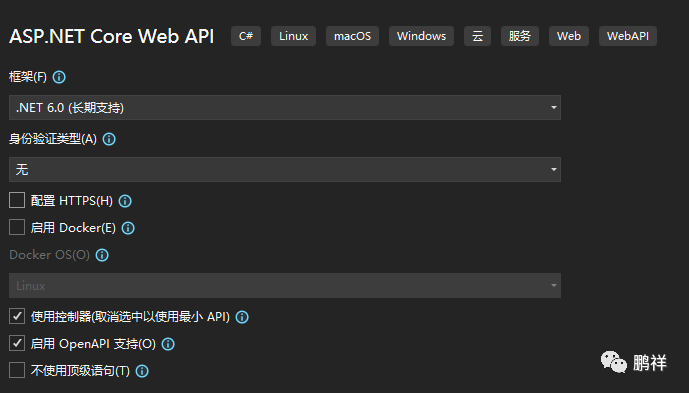Screen dimensions: 689x393
Task: Click the info icon after 启用 OpenAPI 支持(O)
Action: [x=168, y=344]
